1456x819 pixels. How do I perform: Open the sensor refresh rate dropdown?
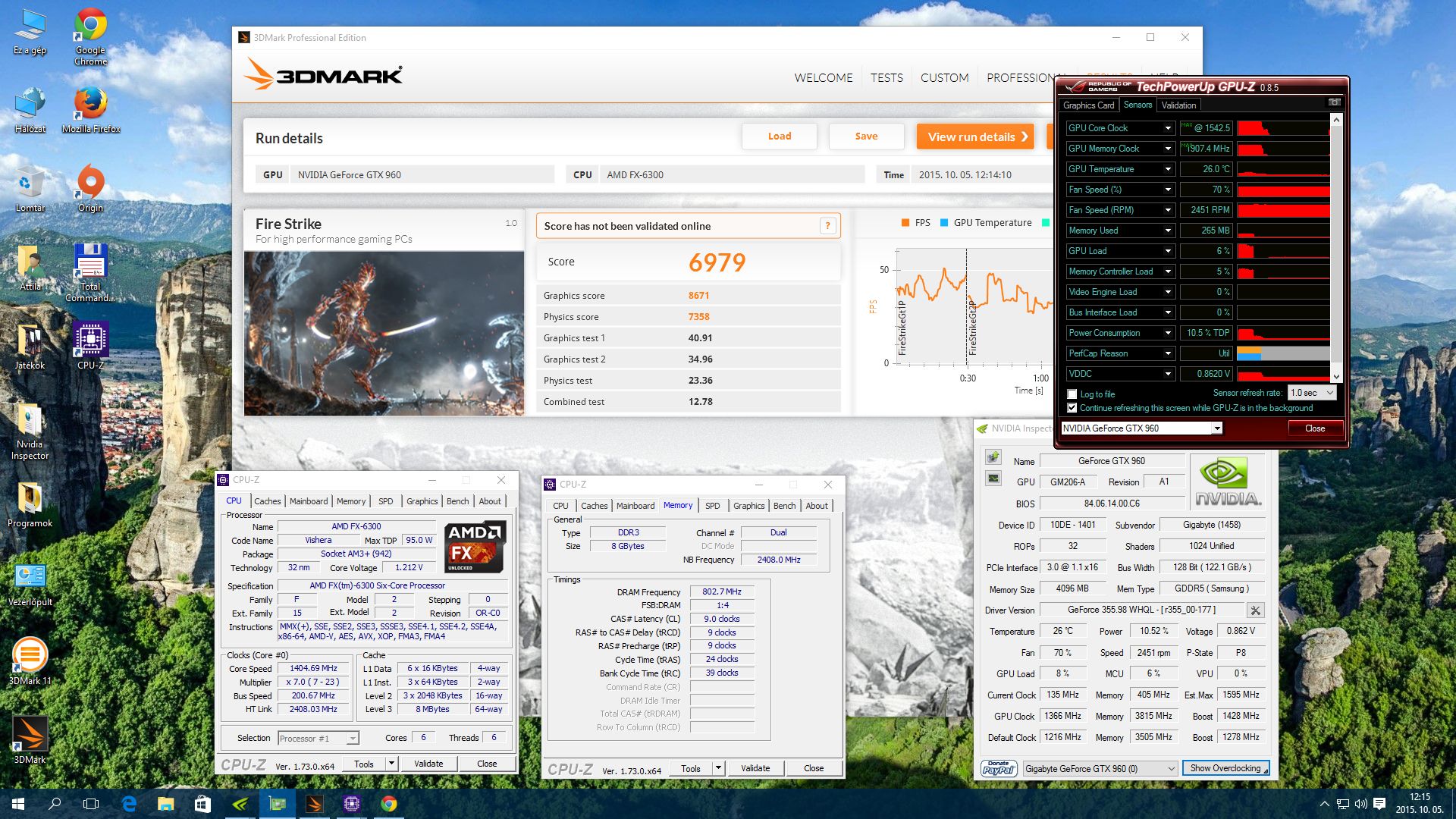coord(1312,393)
